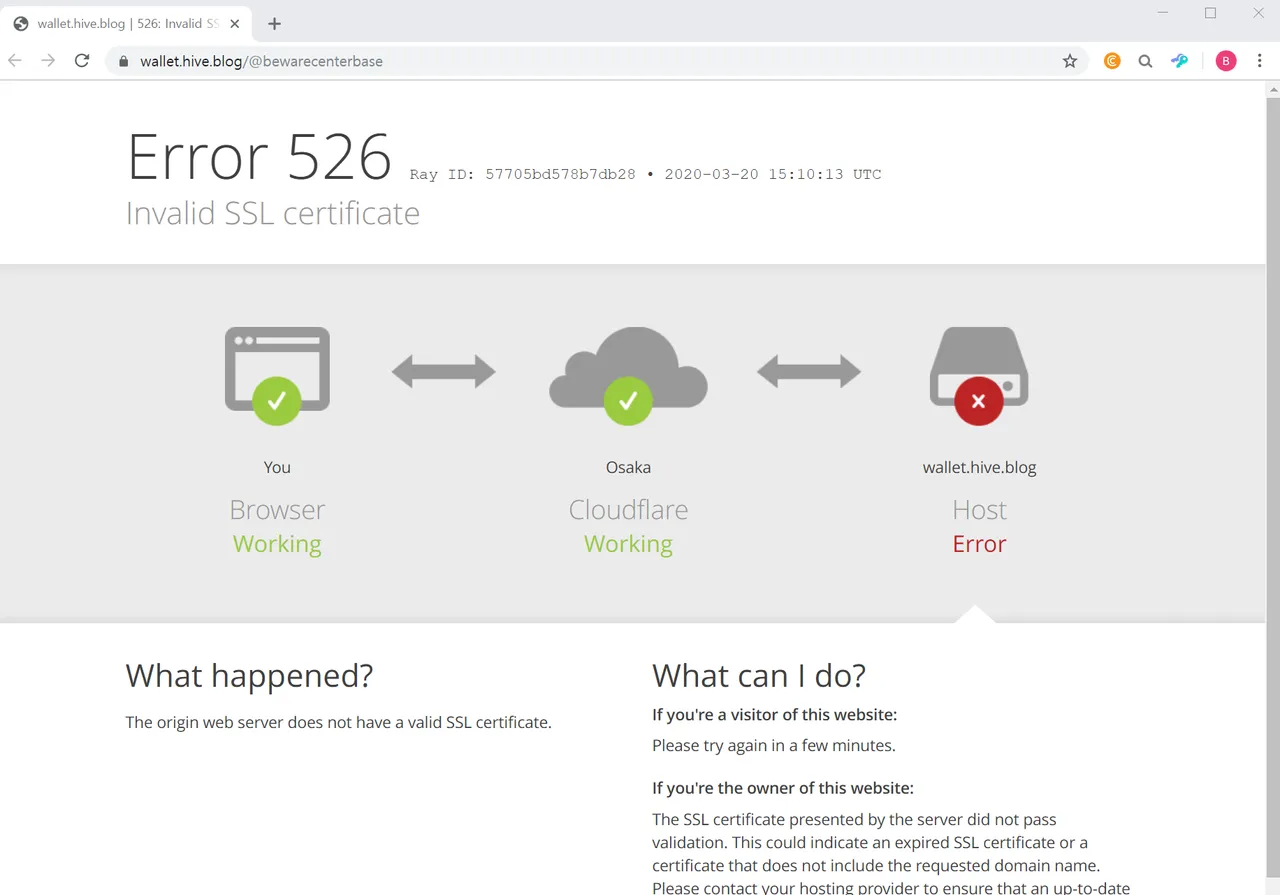Click the address bar URL
1280x895 pixels.
(261, 61)
